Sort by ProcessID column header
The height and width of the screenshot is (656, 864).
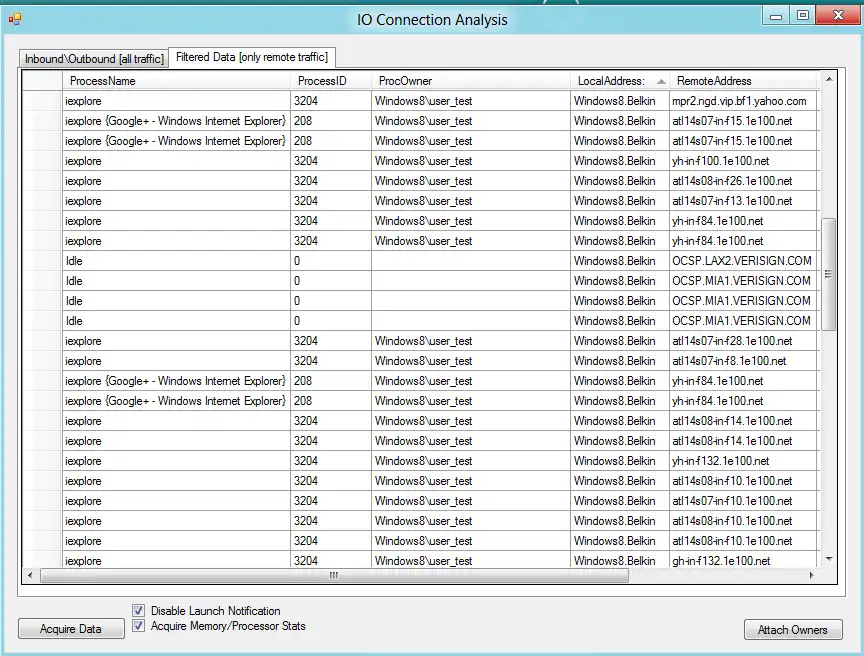[331, 81]
